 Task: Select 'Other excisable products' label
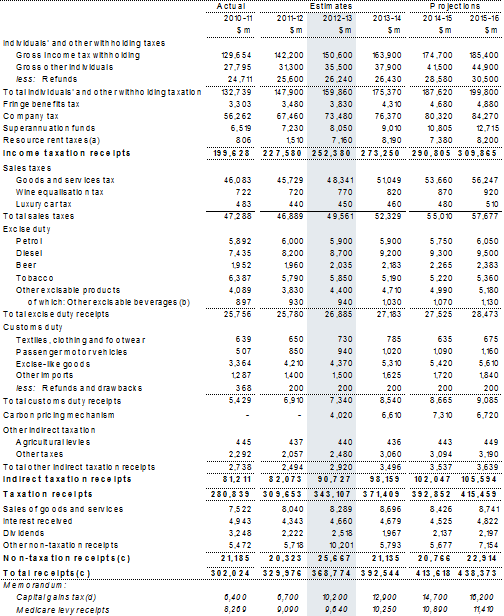click(x=68, y=290)
